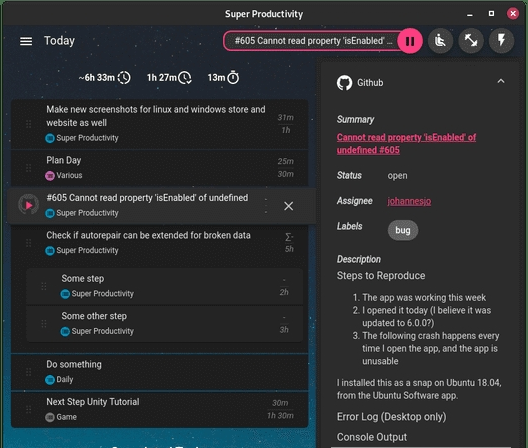Select 'Make new screenshots for linux' task title
The height and width of the screenshot is (448, 528).
tap(156, 116)
